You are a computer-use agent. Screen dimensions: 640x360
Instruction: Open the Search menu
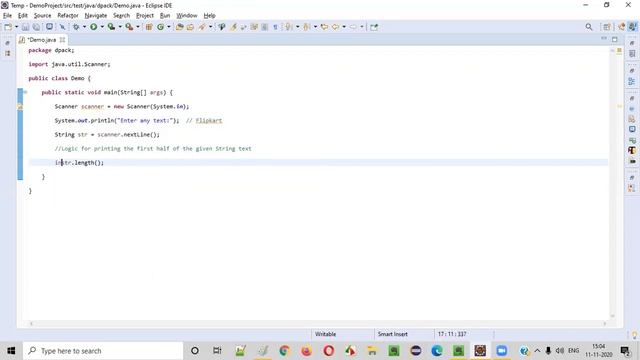pyautogui.click(x=122, y=16)
